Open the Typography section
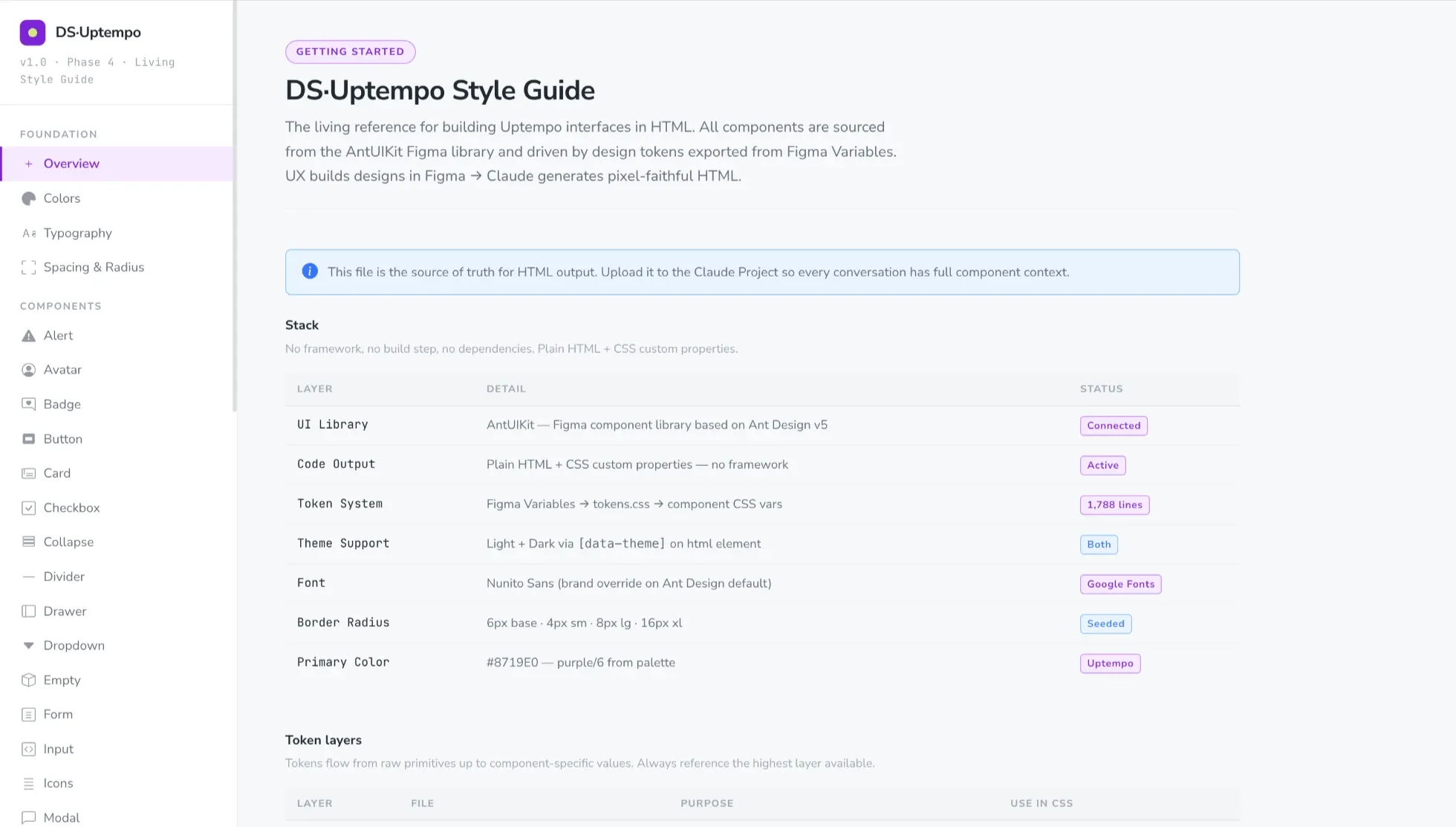 coord(117,233)
